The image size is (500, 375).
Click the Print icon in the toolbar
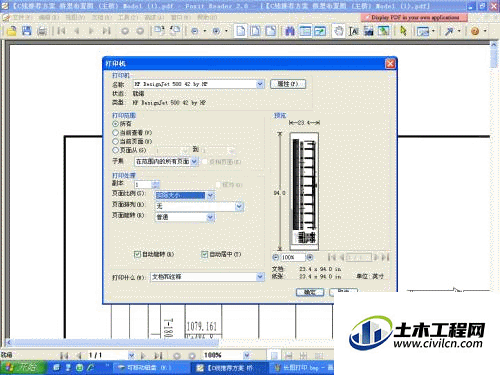click(42, 31)
